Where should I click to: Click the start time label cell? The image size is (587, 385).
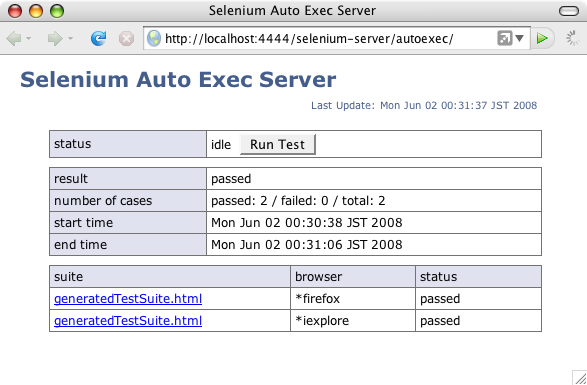128,222
